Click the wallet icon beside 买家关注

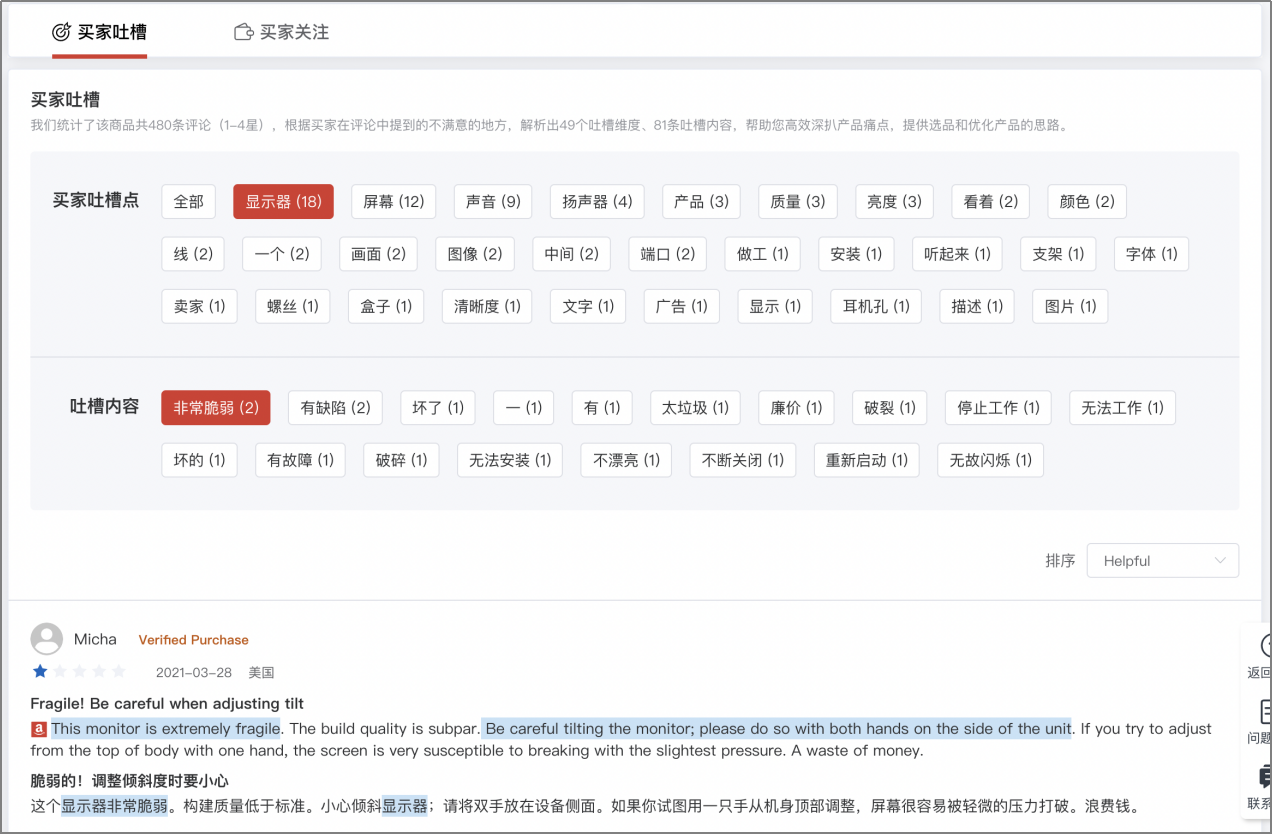(243, 31)
